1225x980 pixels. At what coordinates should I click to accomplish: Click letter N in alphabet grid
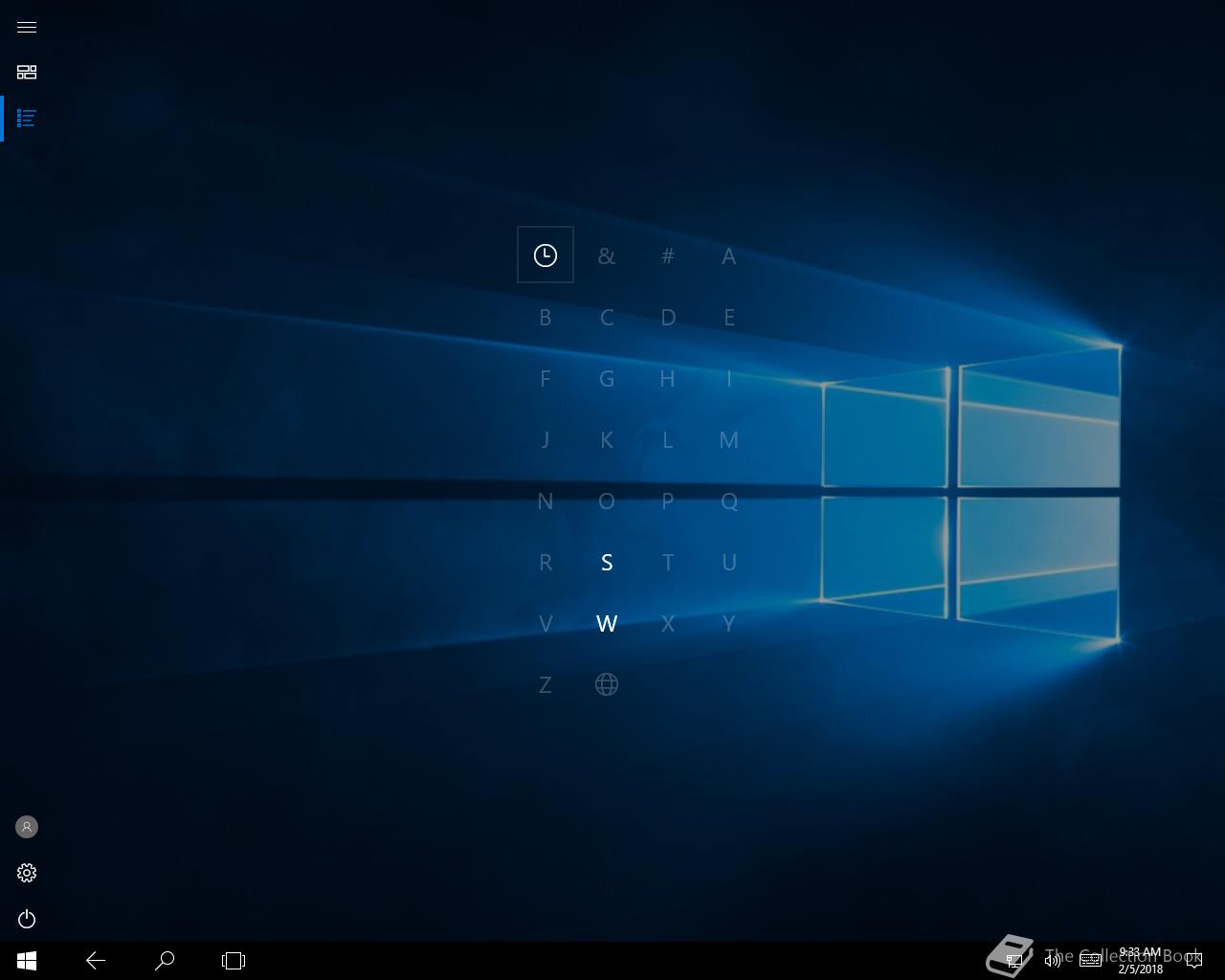(x=546, y=501)
